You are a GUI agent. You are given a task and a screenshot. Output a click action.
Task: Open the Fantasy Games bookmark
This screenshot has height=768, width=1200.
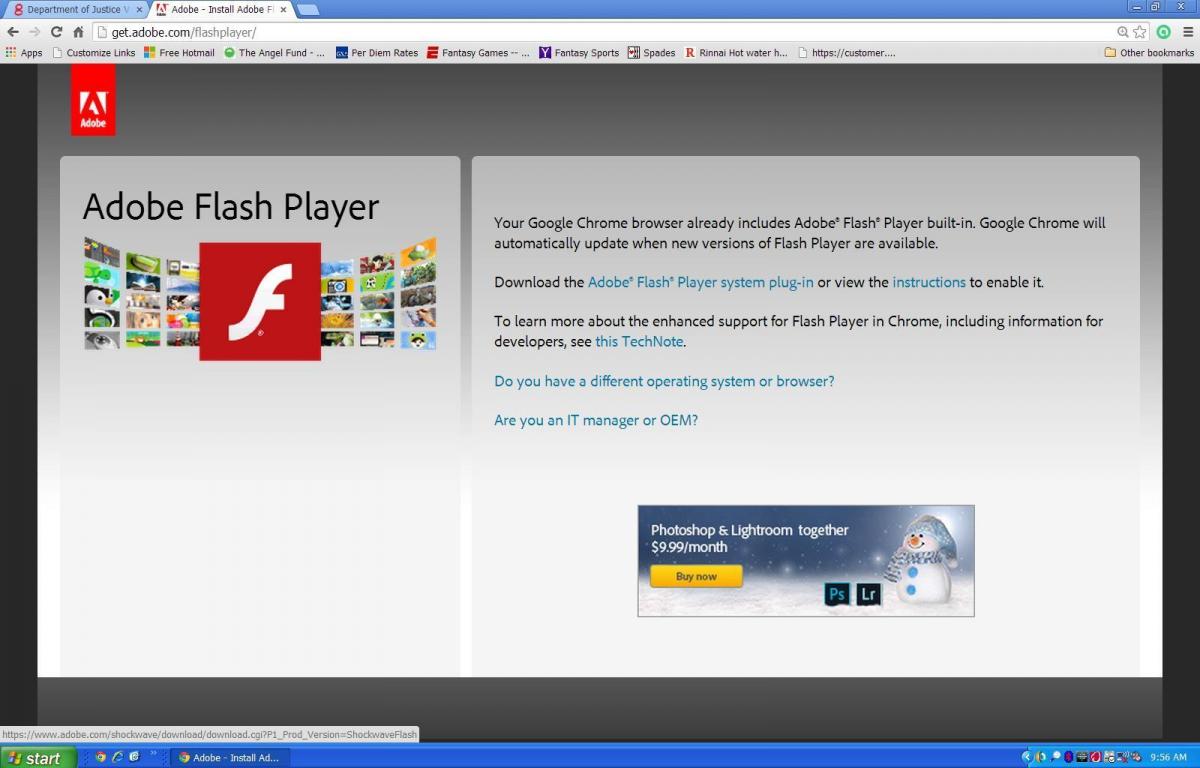coord(478,53)
